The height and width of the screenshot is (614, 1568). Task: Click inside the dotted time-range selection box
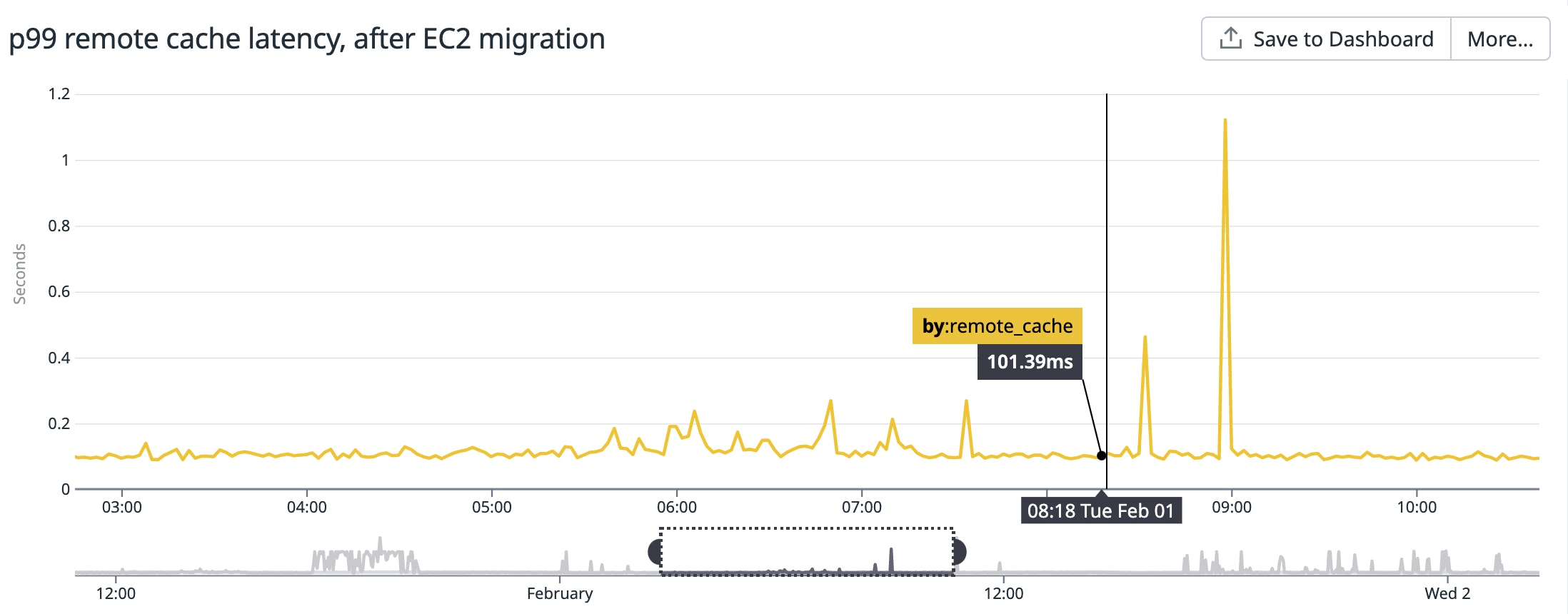pyautogui.click(x=807, y=550)
